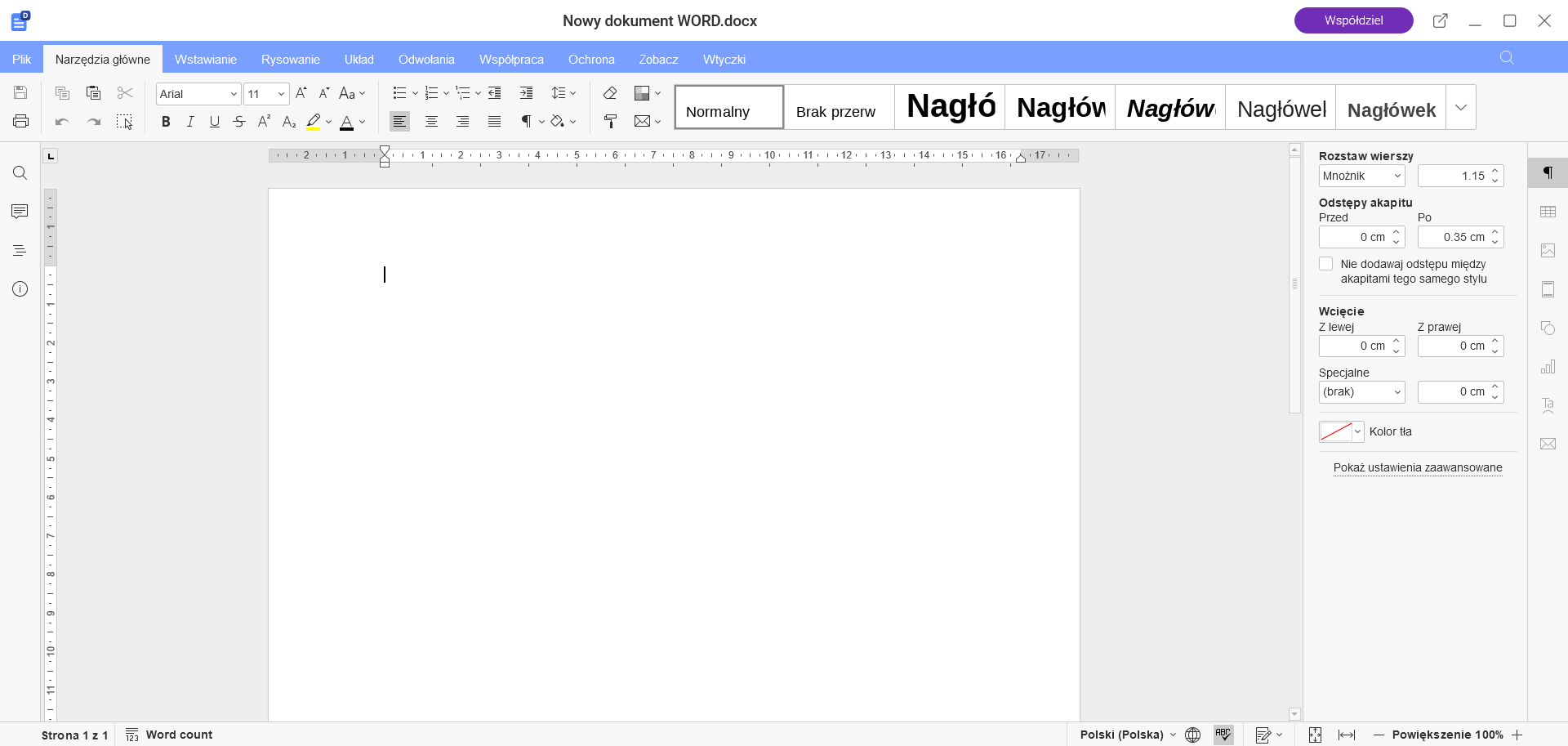The height and width of the screenshot is (746, 1568).
Task: Switch to the Wstawianie tab
Action: click(x=205, y=60)
